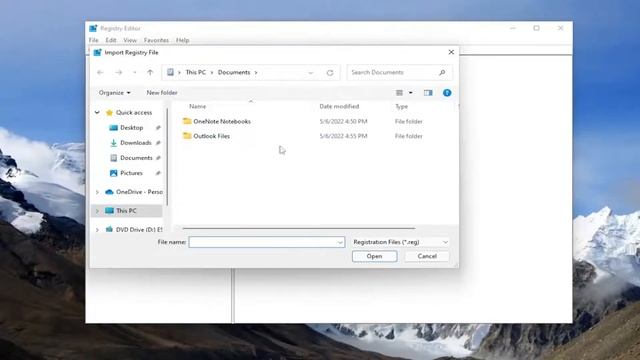Viewport: 640px width, 360px height.
Task: Click the Cancel button
Action: click(427, 256)
